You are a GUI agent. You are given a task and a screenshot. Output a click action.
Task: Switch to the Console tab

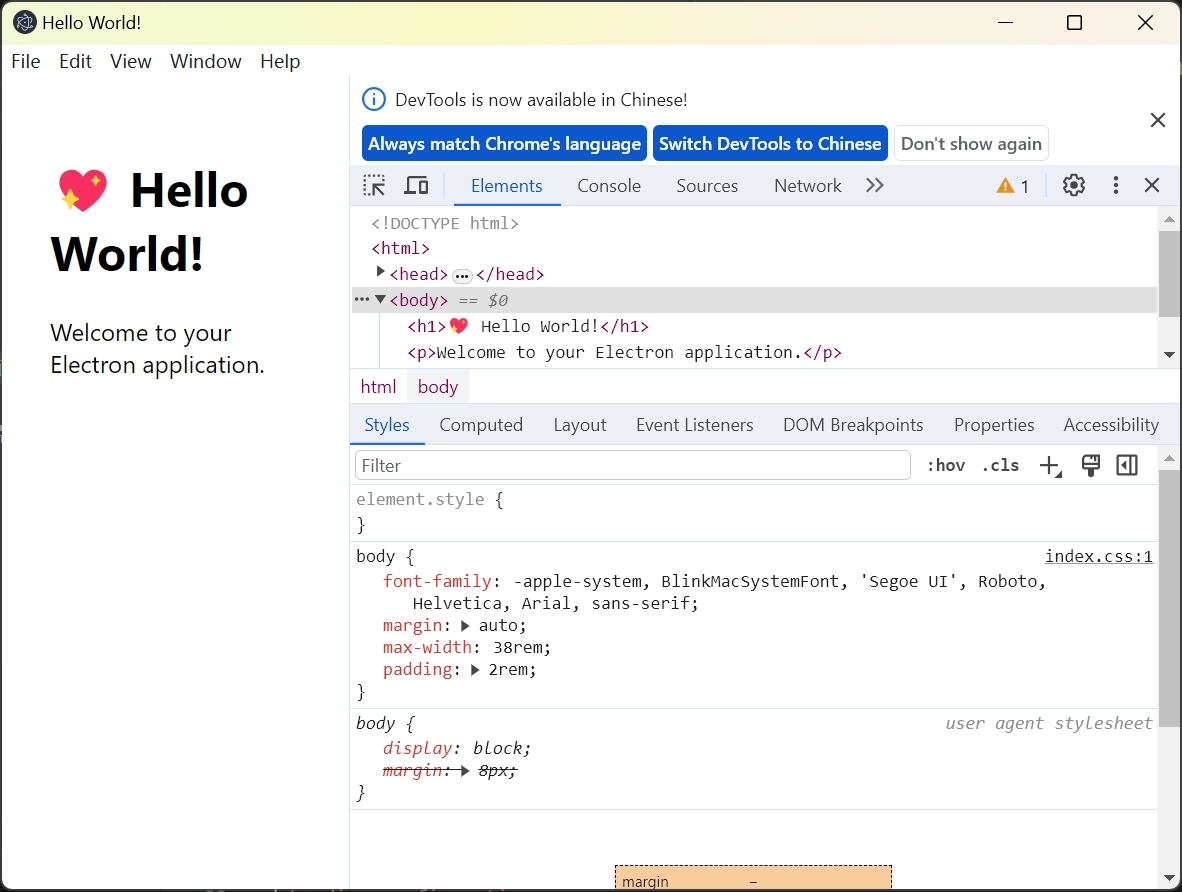coord(609,186)
